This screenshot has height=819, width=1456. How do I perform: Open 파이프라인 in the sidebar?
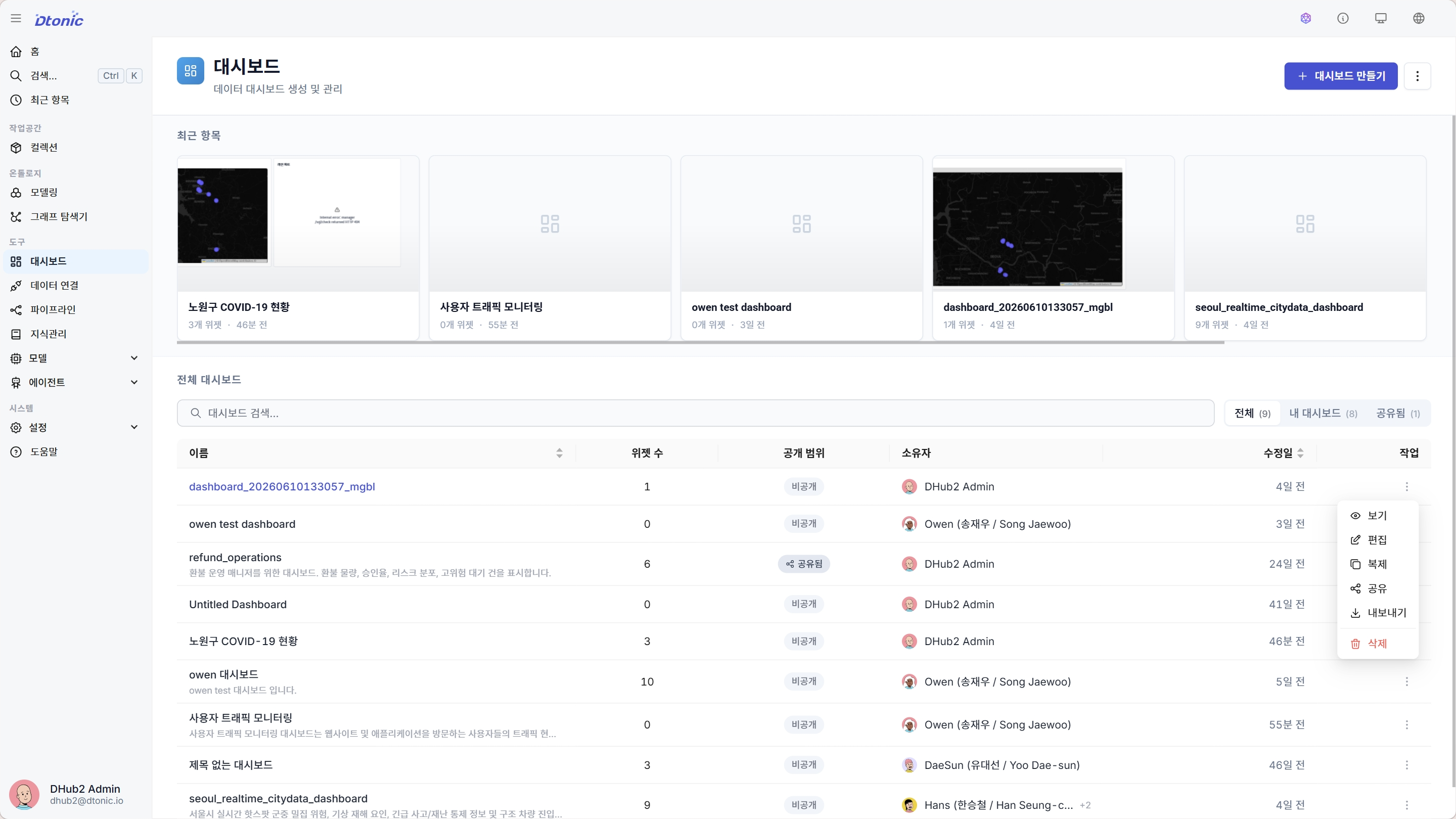point(76,310)
